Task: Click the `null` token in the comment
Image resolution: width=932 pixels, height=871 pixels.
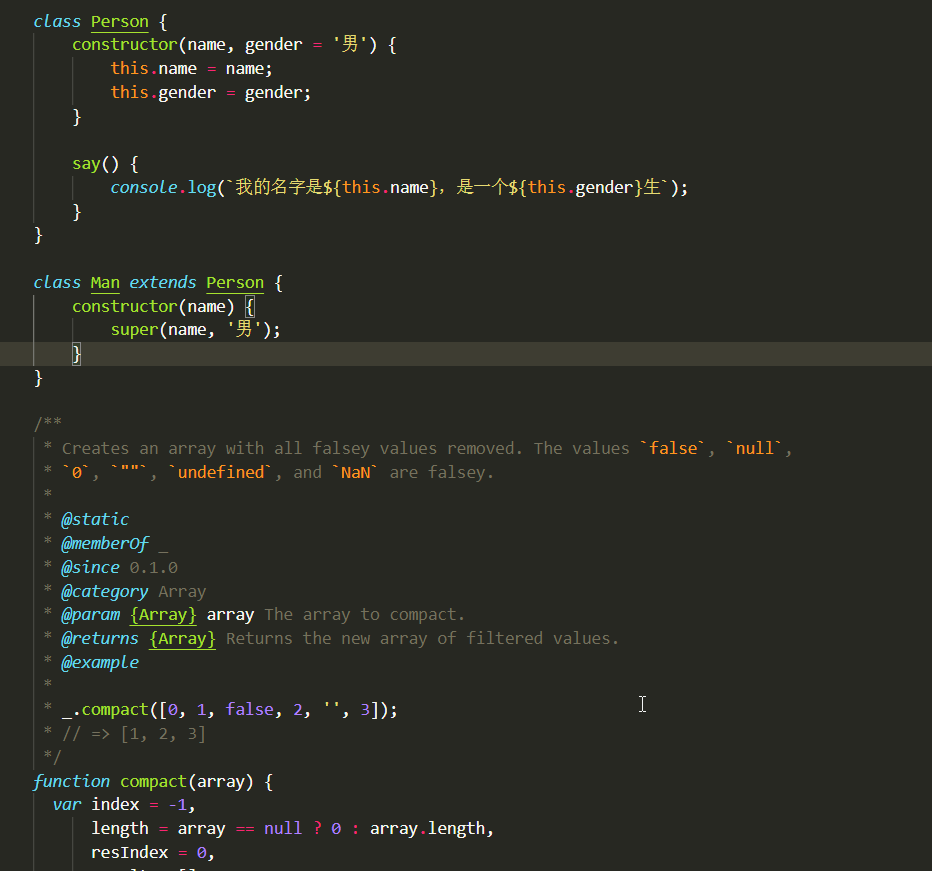Action: coord(755,448)
